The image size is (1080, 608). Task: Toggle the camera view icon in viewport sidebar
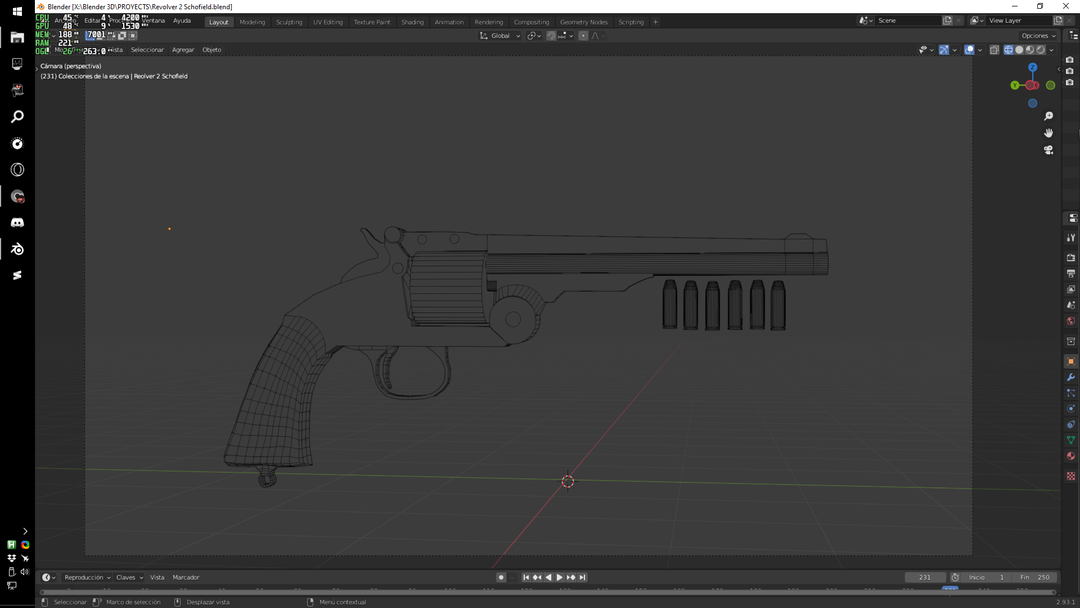(1048, 150)
